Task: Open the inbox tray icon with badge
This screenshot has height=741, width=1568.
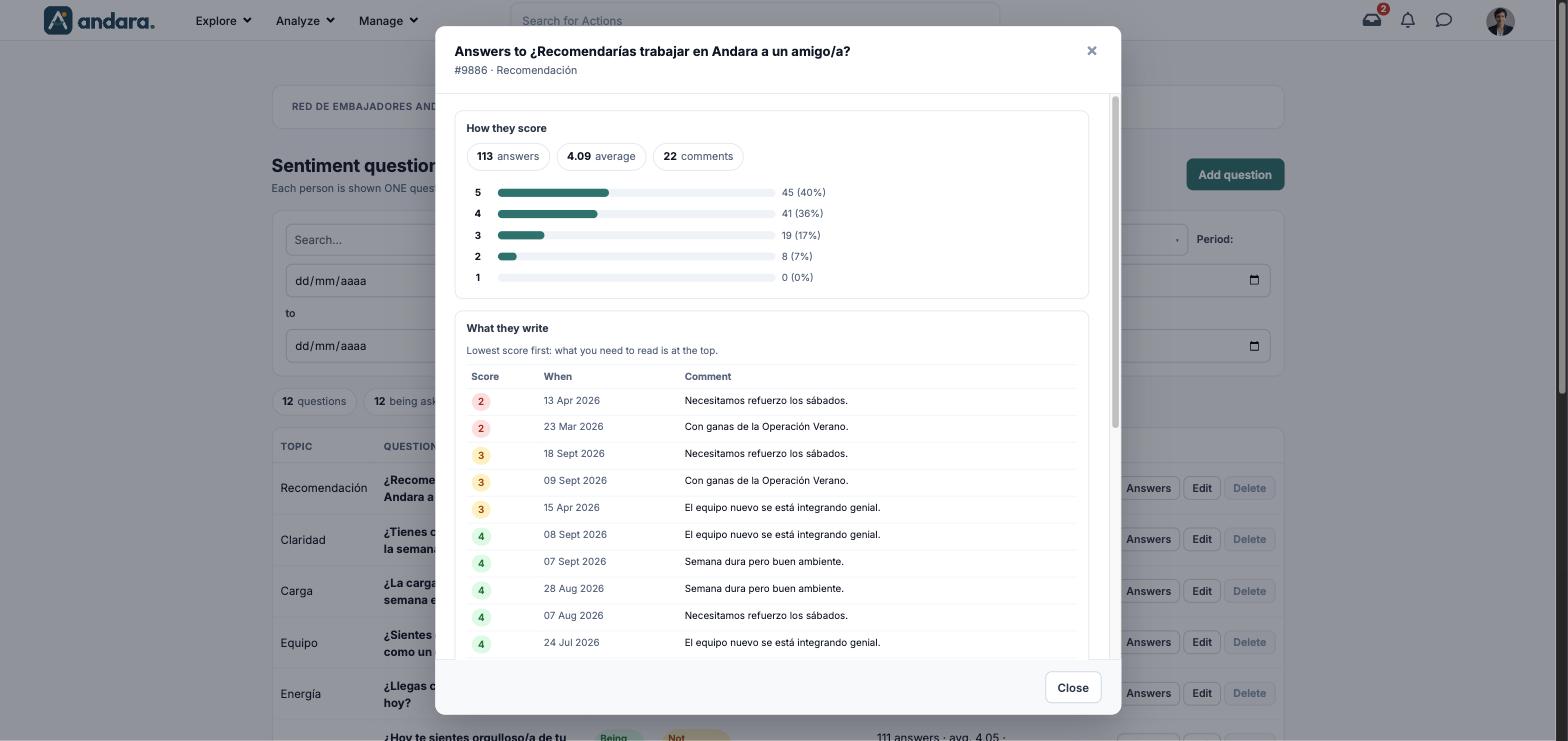Action: point(1372,20)
